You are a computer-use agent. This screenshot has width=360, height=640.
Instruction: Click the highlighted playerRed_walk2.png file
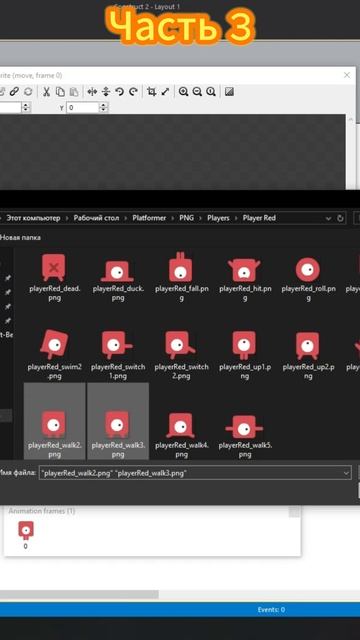click(54, 421)
